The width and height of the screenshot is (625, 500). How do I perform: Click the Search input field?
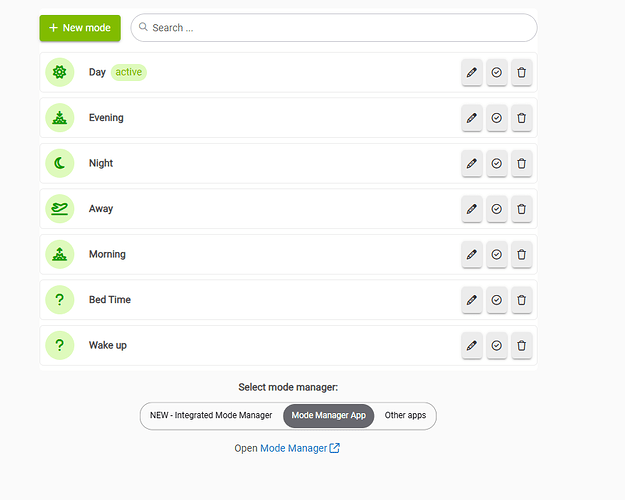pyautogui.click(x=340, y=28)
